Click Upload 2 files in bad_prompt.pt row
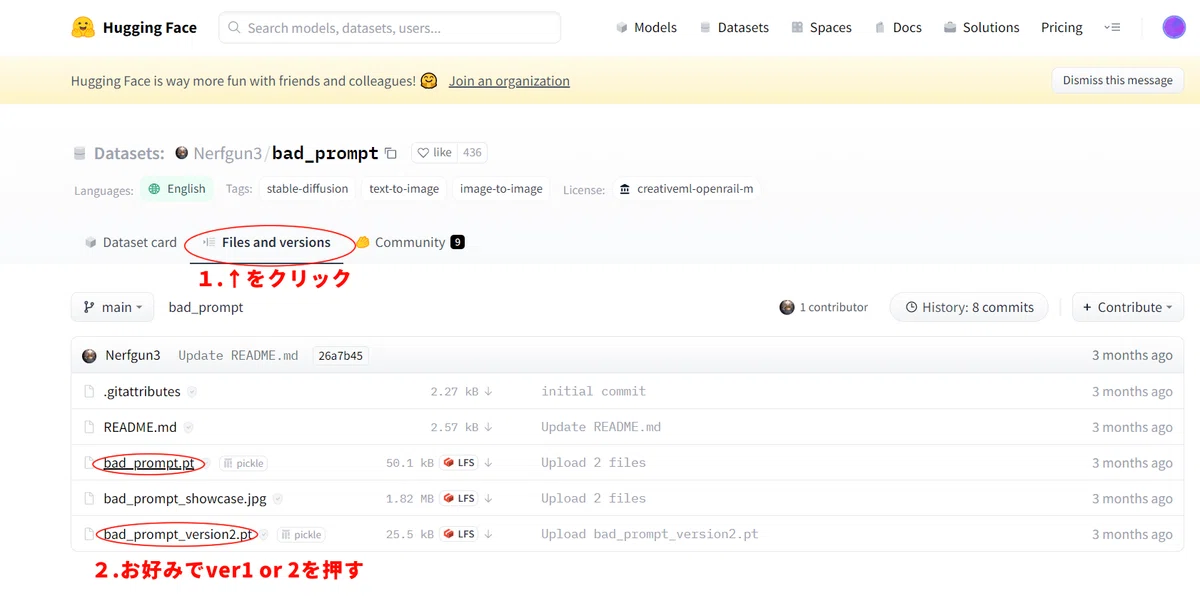 pyautogui.click(x=593, y=463)
